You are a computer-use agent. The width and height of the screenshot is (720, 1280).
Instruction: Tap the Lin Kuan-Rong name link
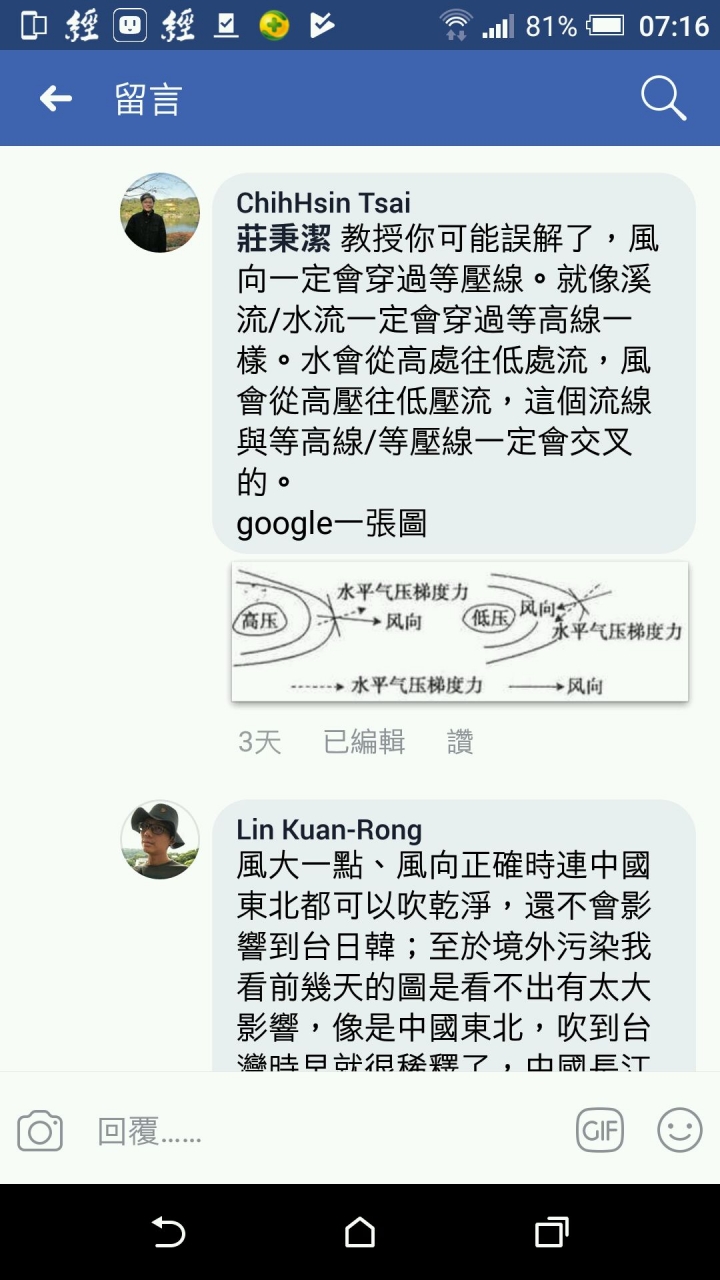pos(329,830)
